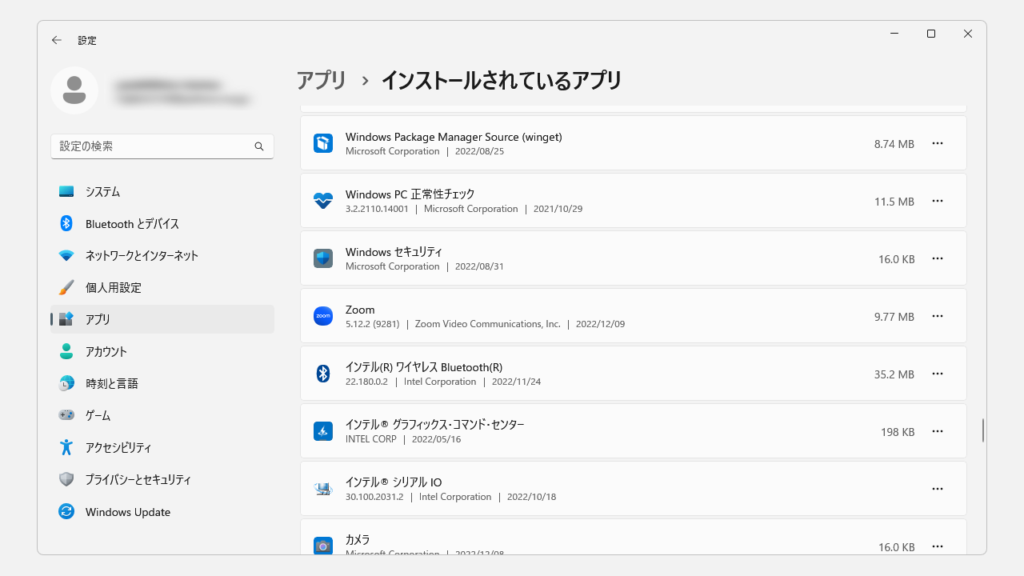
Task: Open more options for Zoom
Action: coord(937,316)
